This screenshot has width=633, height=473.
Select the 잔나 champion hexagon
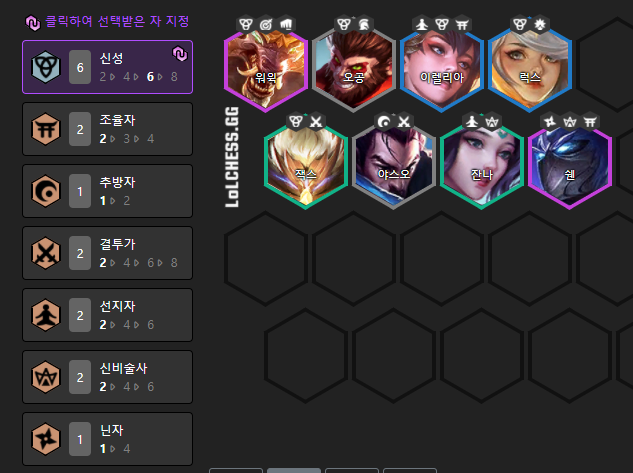(x=482, y=165)
